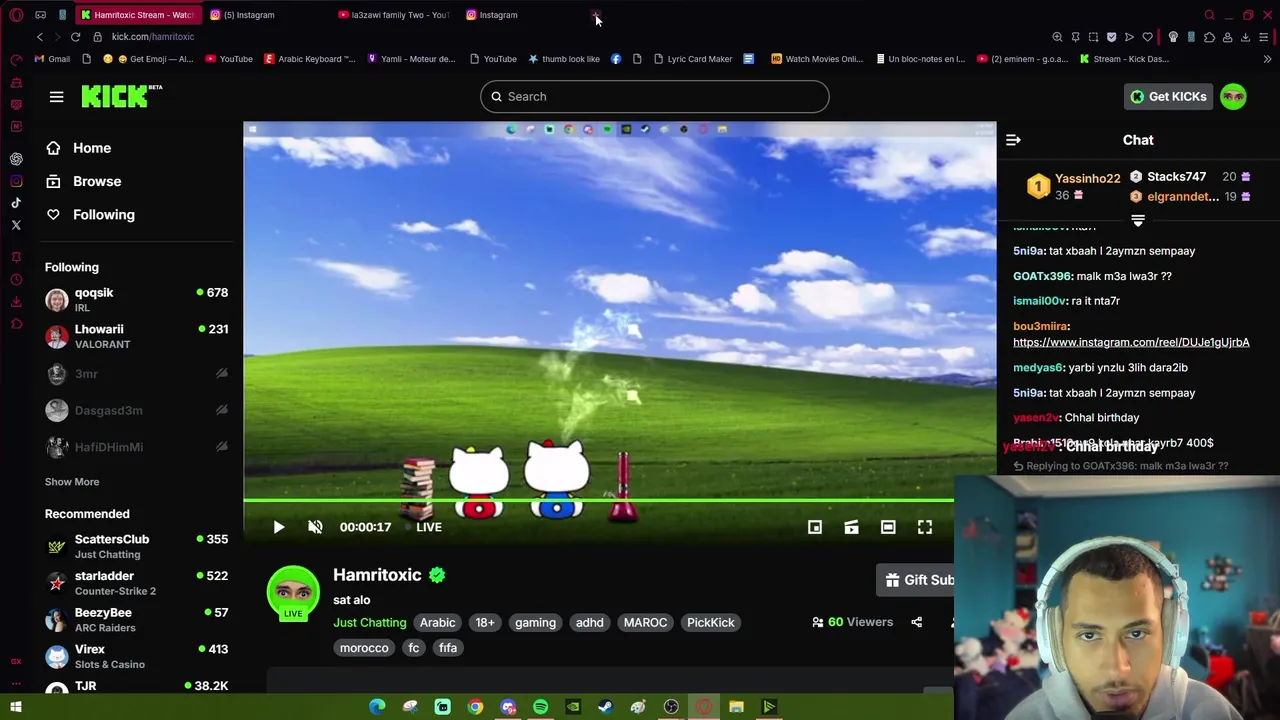Click Gift Subs button

tap(917, 580)
